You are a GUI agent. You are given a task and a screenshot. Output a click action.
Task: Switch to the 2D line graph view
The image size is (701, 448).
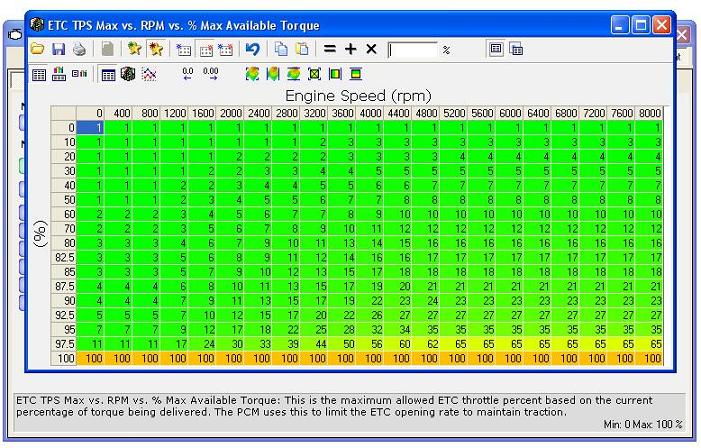point(149,73)
